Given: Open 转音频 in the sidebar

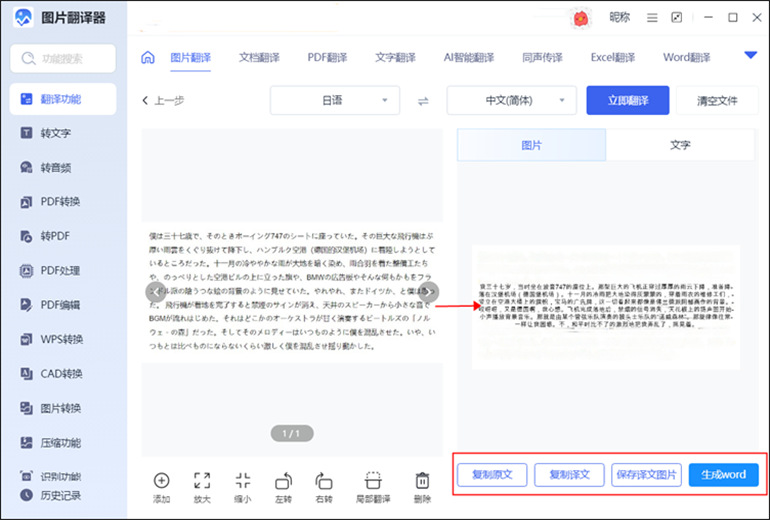Looking at the screenshot, I should [x=46, y=167].
